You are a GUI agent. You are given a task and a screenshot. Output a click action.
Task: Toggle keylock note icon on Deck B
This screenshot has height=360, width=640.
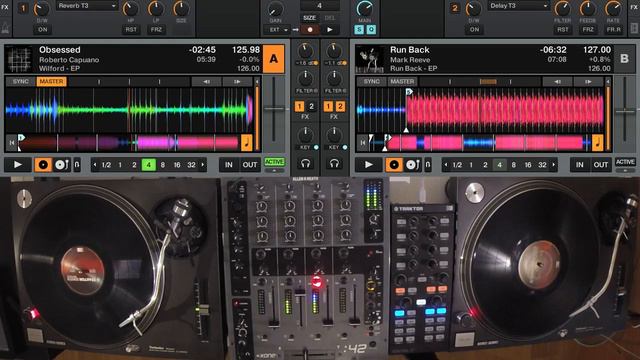click(597, 142)
